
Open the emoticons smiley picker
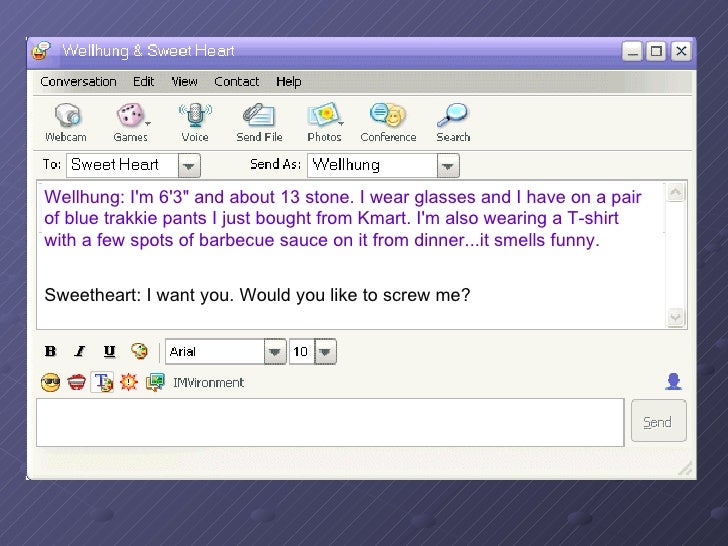pos(50,383)
